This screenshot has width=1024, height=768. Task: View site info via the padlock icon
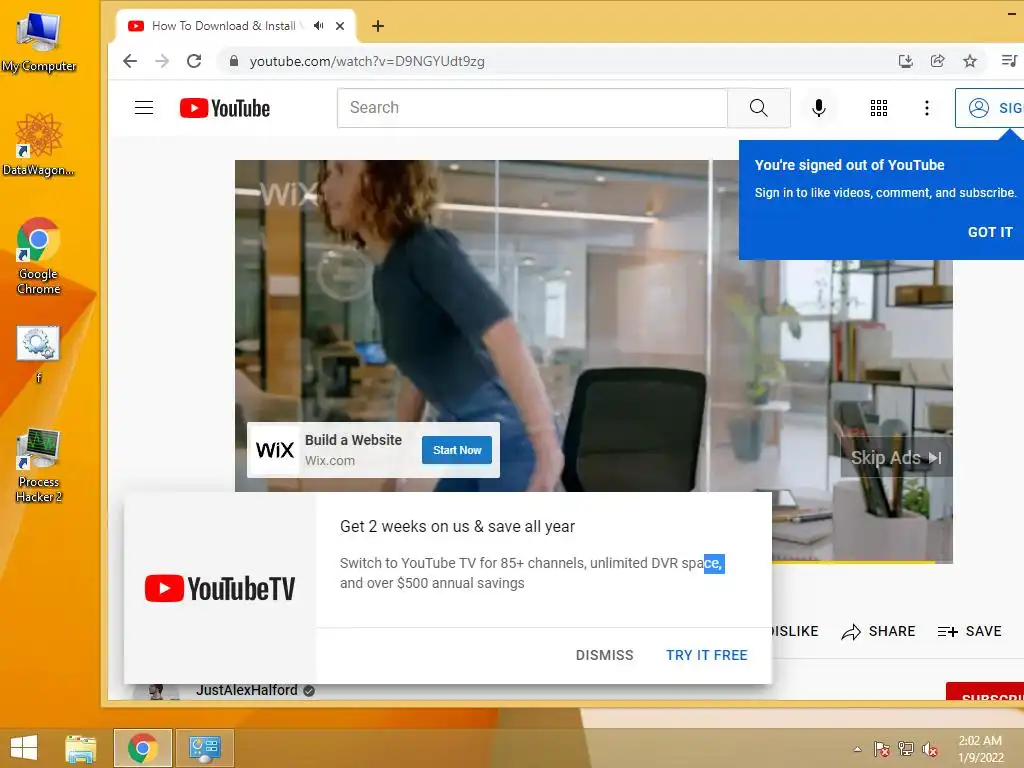(x=234, y=61)
